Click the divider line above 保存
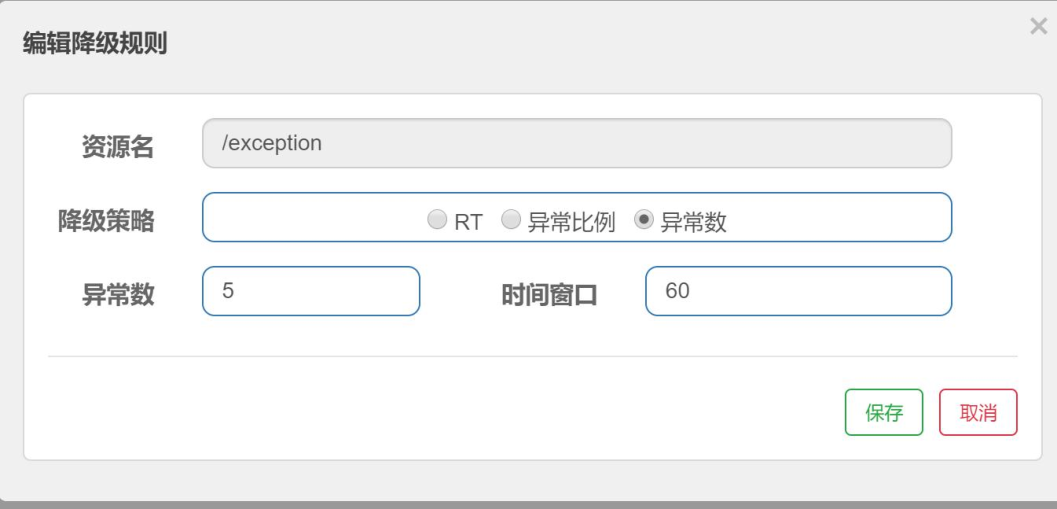This screenshot has width=1057, height=509. tap(532, 356)
